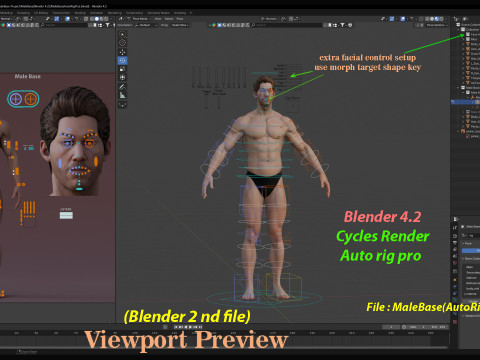Click the filter funnel icon in center editor header
Screen dimensions: 480x360
click(x=342, y=25)
